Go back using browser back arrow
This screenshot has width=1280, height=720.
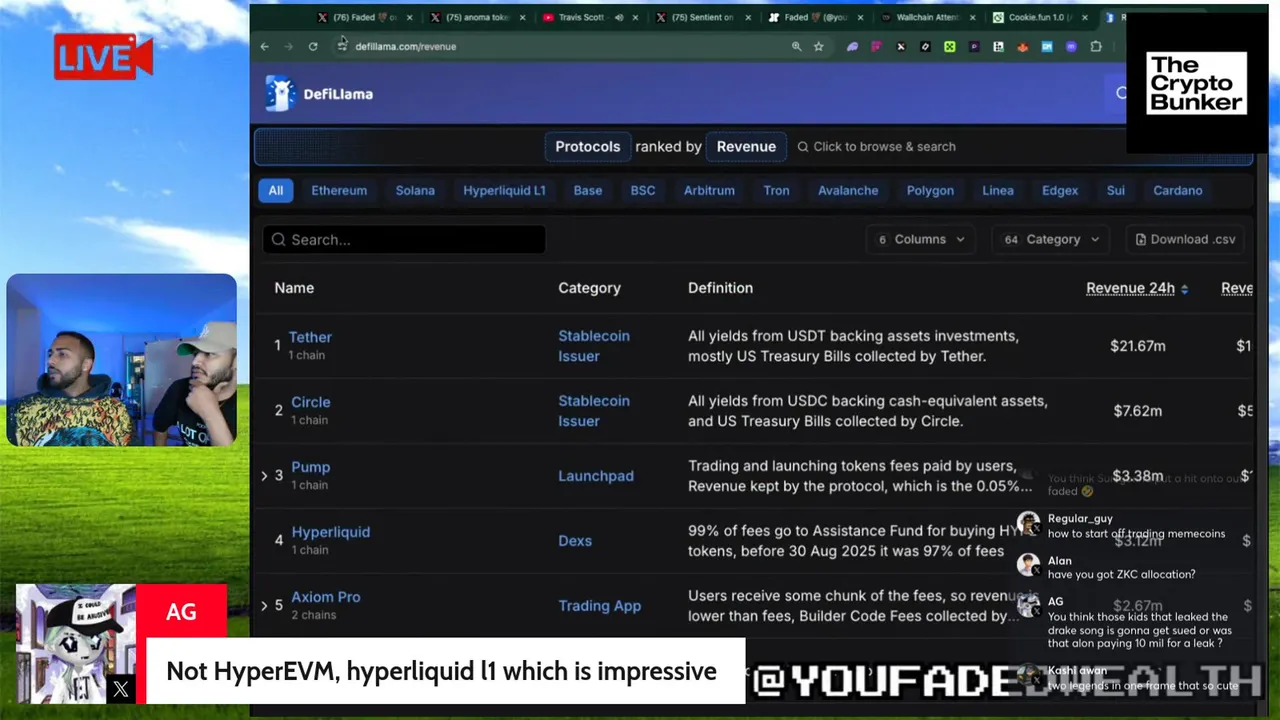point(264,46)
